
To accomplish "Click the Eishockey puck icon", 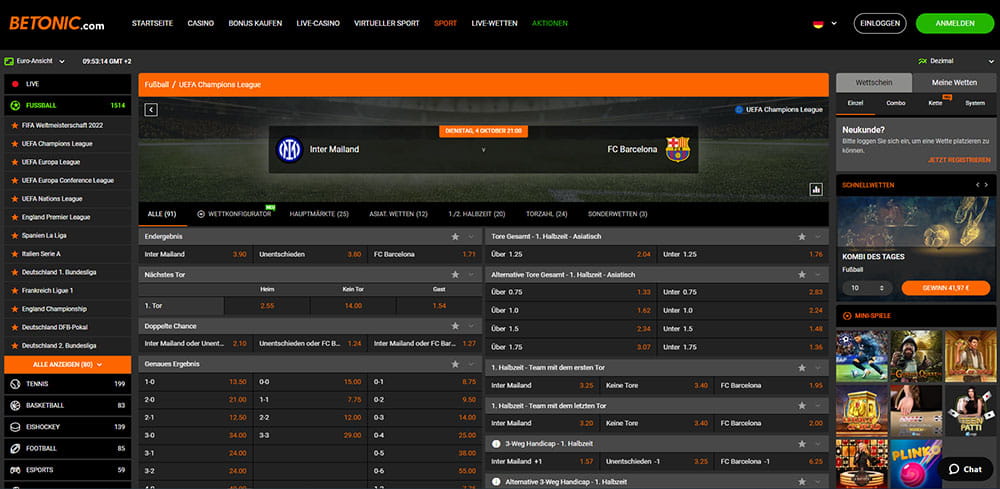I will pos(15,427).
